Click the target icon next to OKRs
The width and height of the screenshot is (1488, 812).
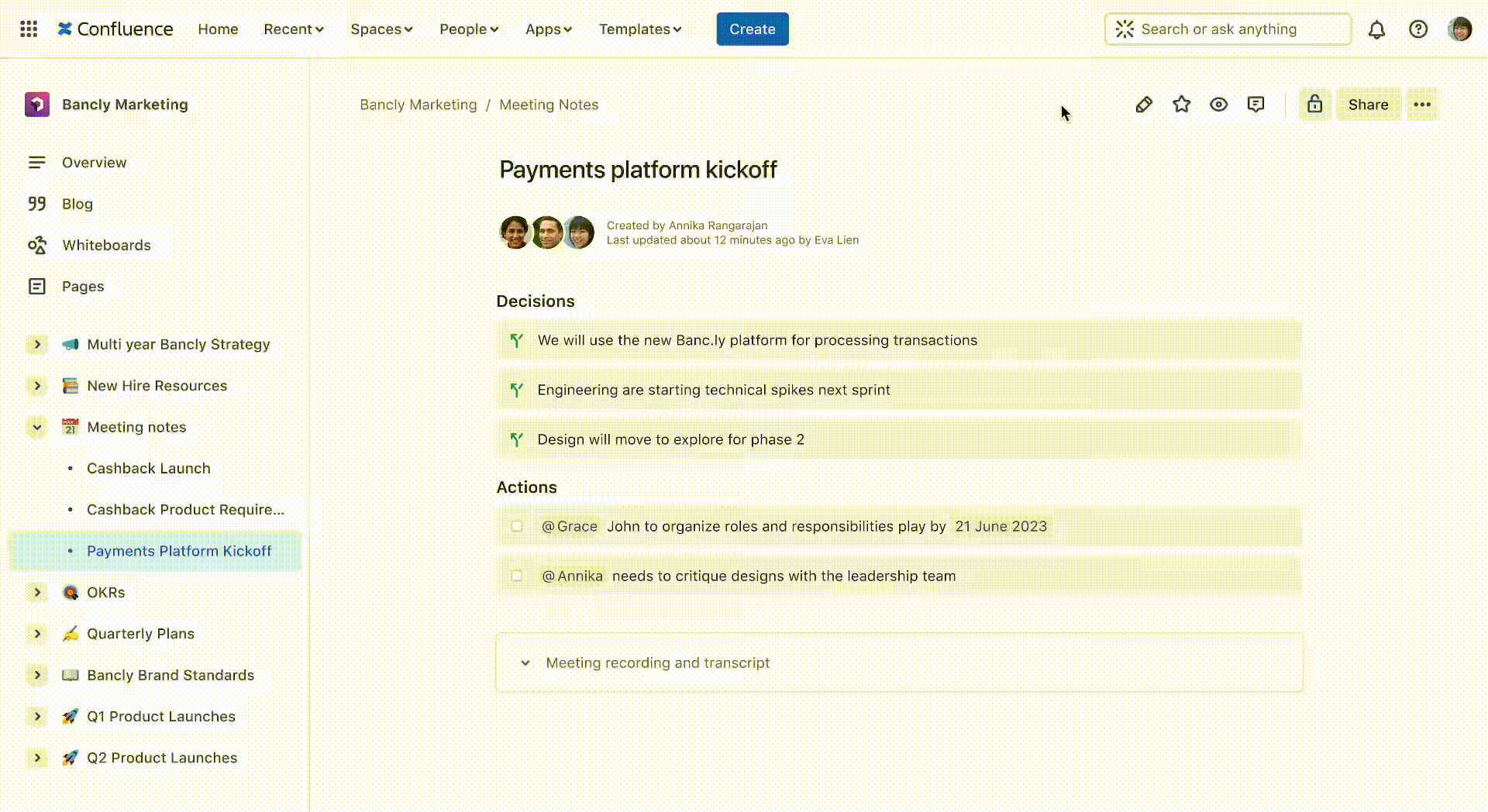pos(71,593)
